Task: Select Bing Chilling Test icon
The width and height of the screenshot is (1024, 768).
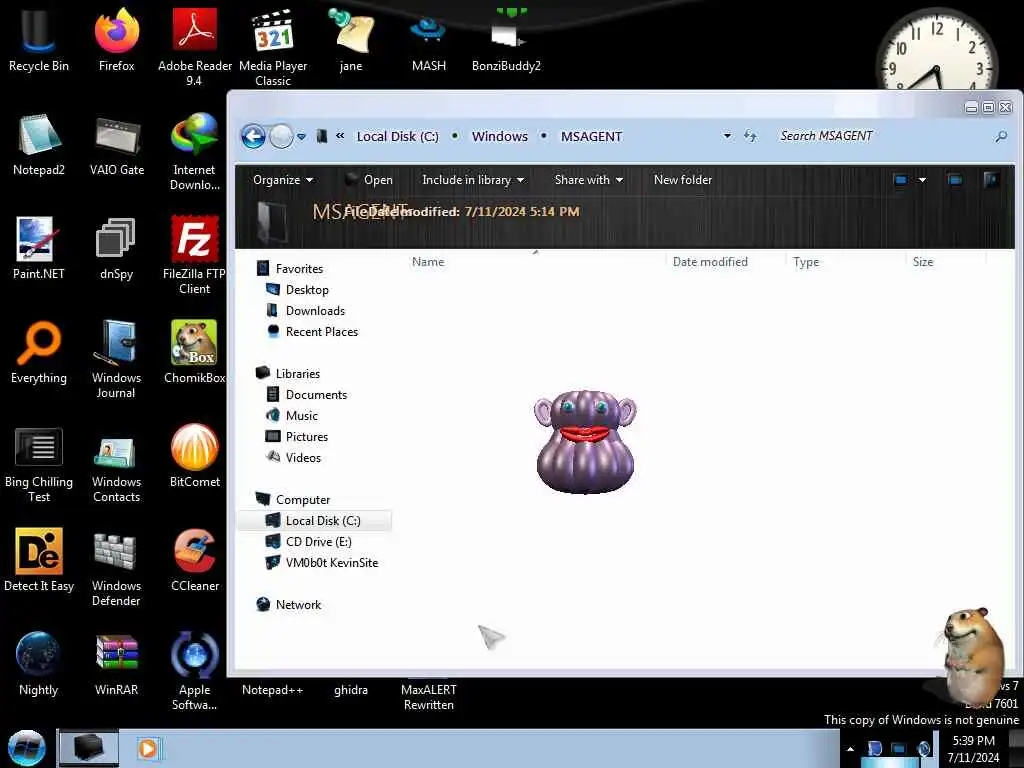Action: click(x=39, y=464)
